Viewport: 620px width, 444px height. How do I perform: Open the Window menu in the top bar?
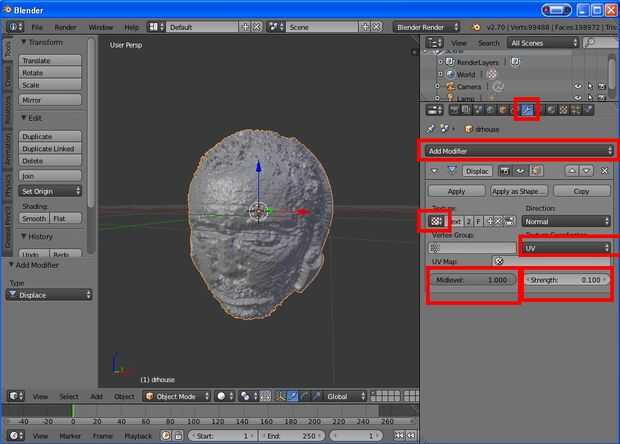click(x=100, y=27)
